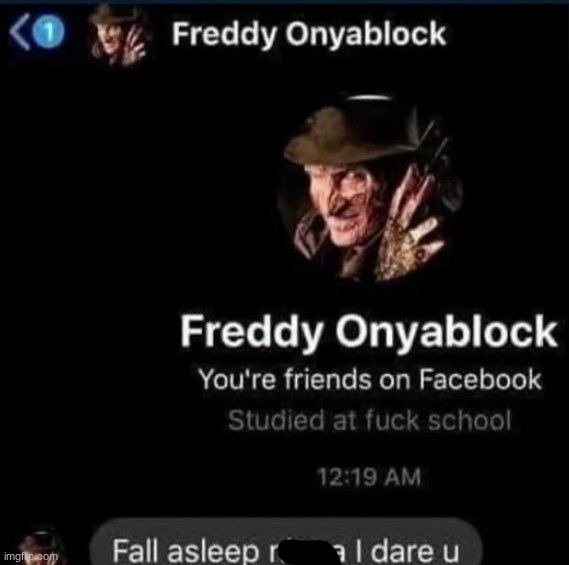Tap the word Facebook in the friends line
The height and width of the screenshot is (565, 569).
pos(480,379)
